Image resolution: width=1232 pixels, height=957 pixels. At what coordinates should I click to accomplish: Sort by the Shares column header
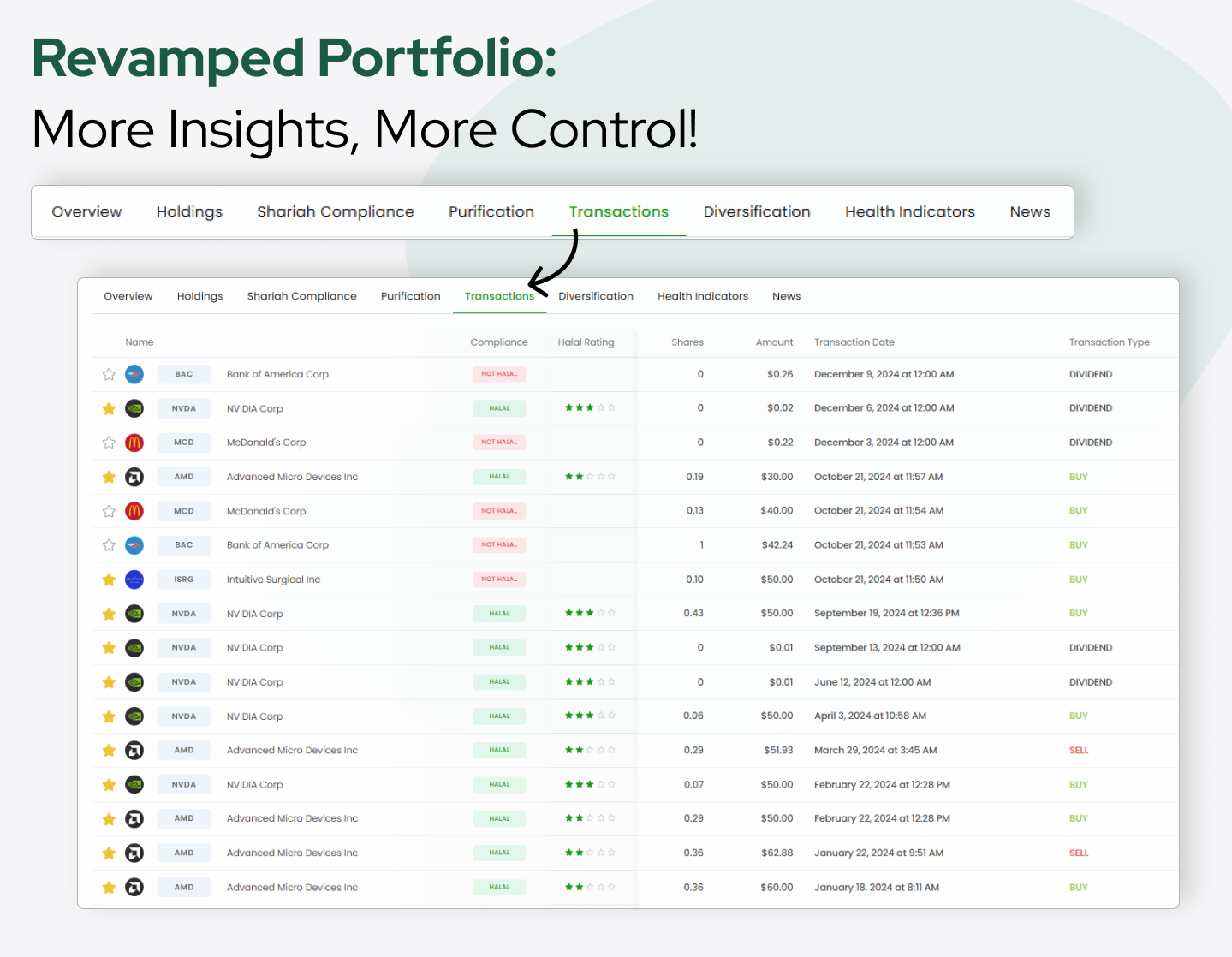687,342
